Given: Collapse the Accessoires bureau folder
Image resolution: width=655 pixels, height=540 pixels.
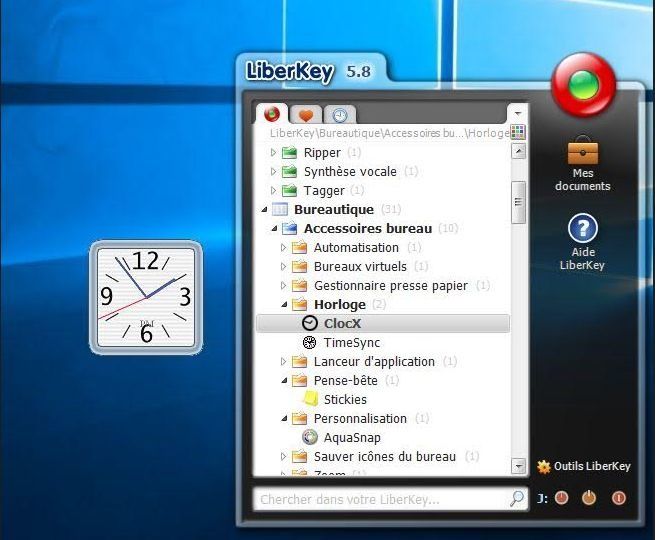Looking at the screenshot, I should click(274, 228).
